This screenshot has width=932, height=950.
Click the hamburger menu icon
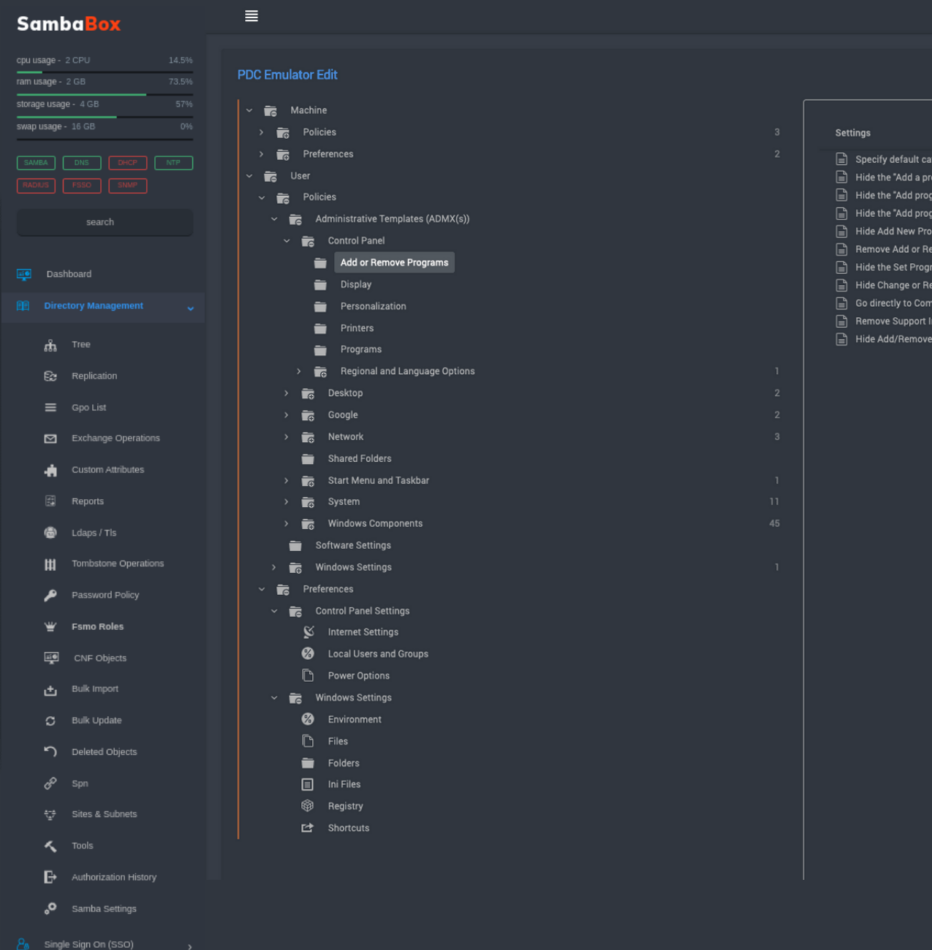tap(251, 16)
